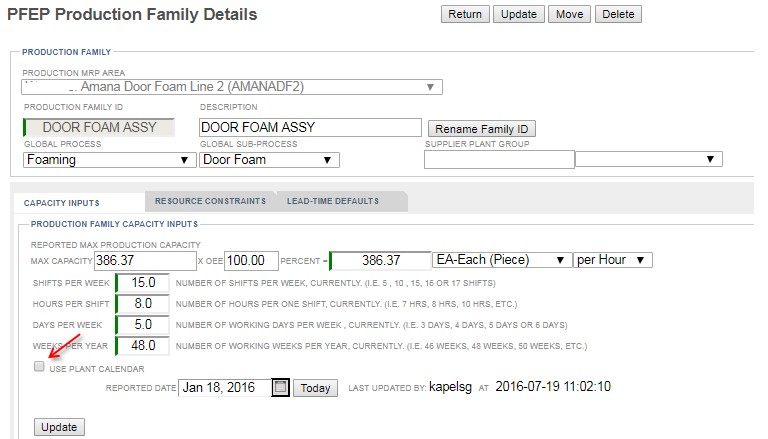Click the top Update button beside Return
Viewport: 768px width, 439px height.
519,14
